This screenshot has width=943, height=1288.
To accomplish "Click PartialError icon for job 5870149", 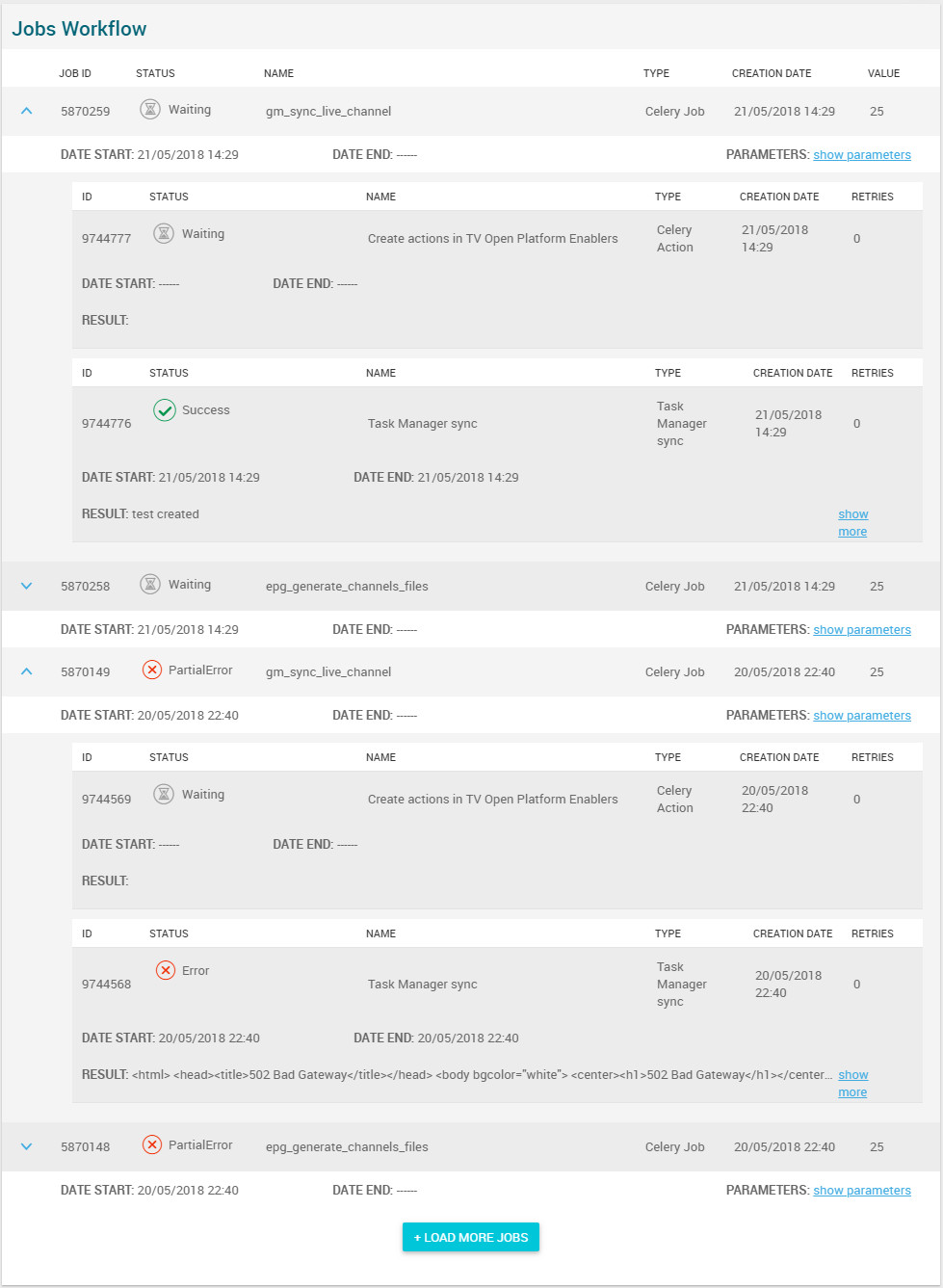I will (x=151, y=670).
